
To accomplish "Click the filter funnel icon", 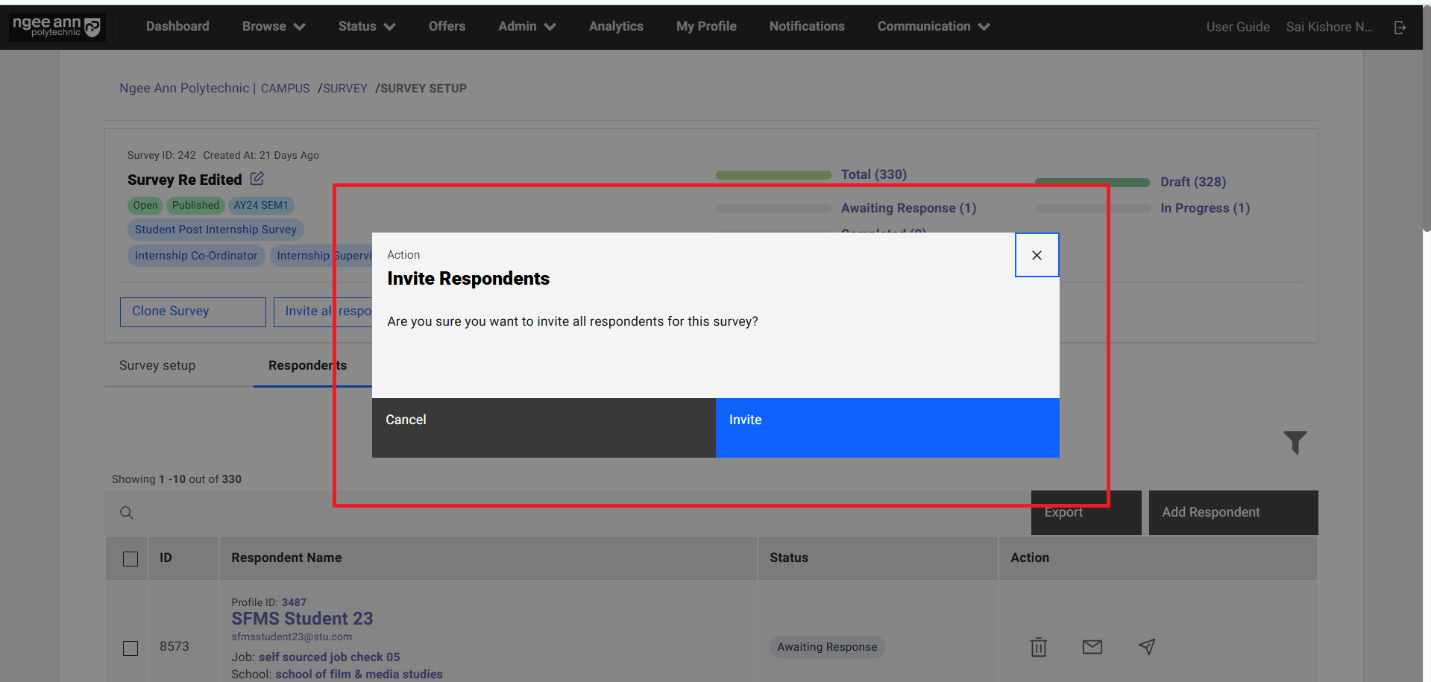I will coord(1295,442).
